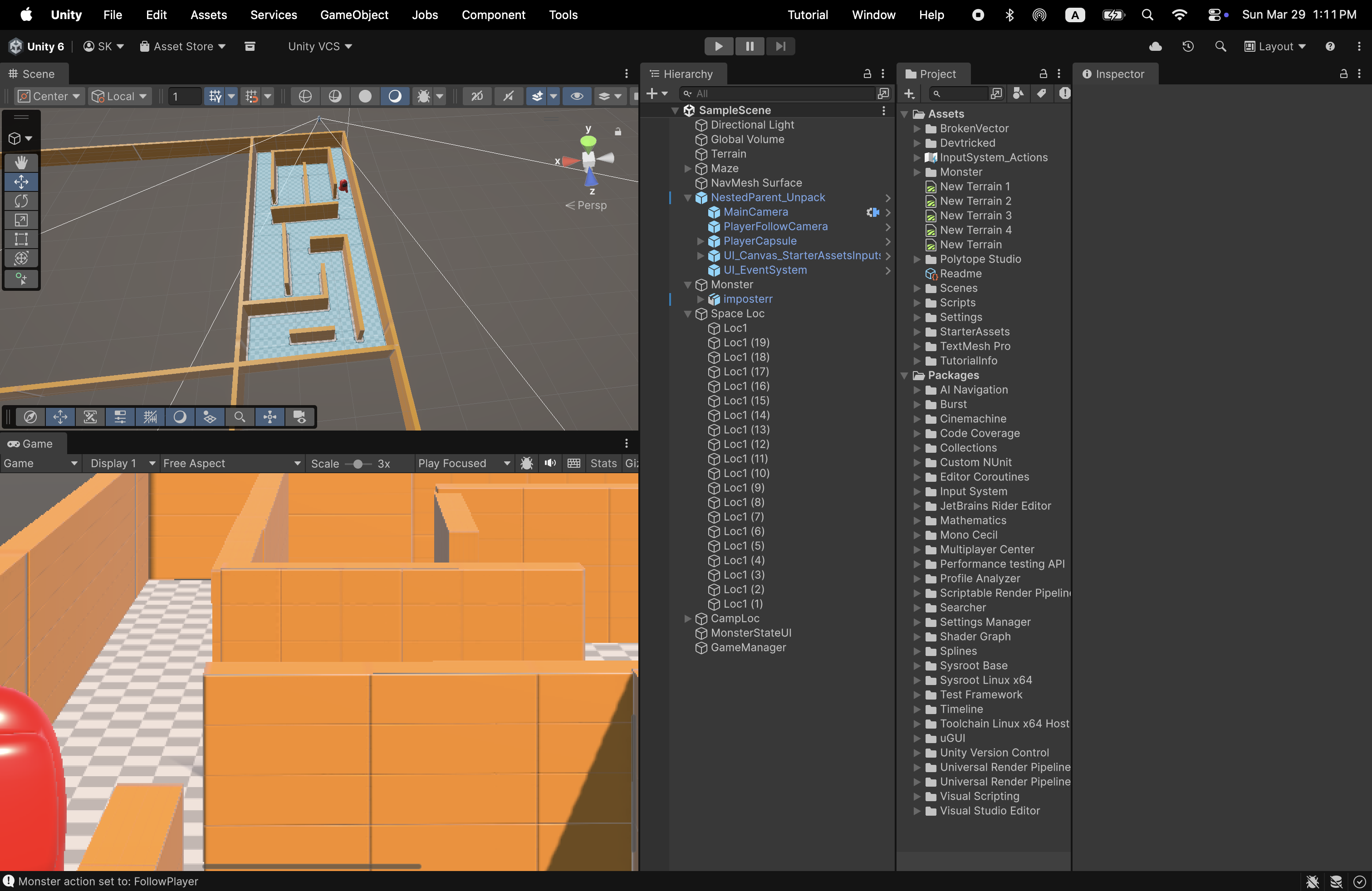Click the Pause button

point(750,46)
